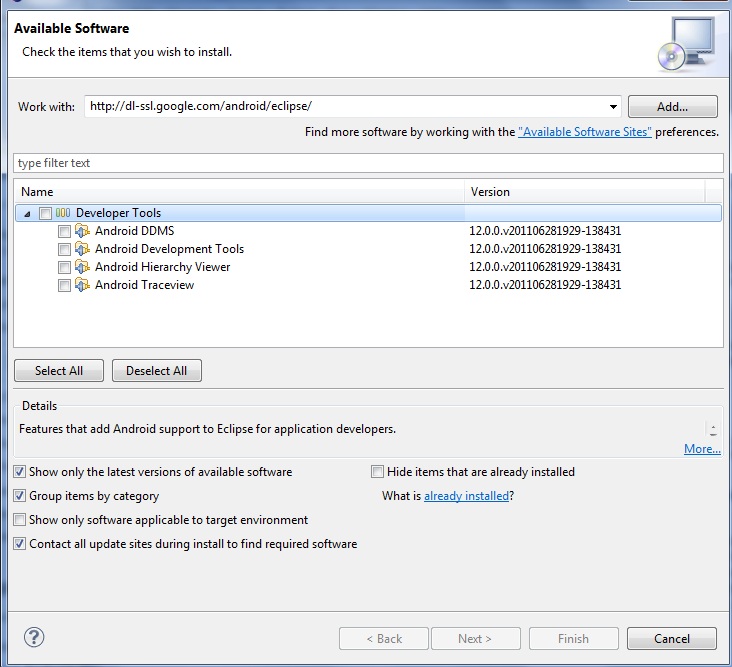
Task: Click the Android DDMS feature icon
Action: tap(82, 231)
